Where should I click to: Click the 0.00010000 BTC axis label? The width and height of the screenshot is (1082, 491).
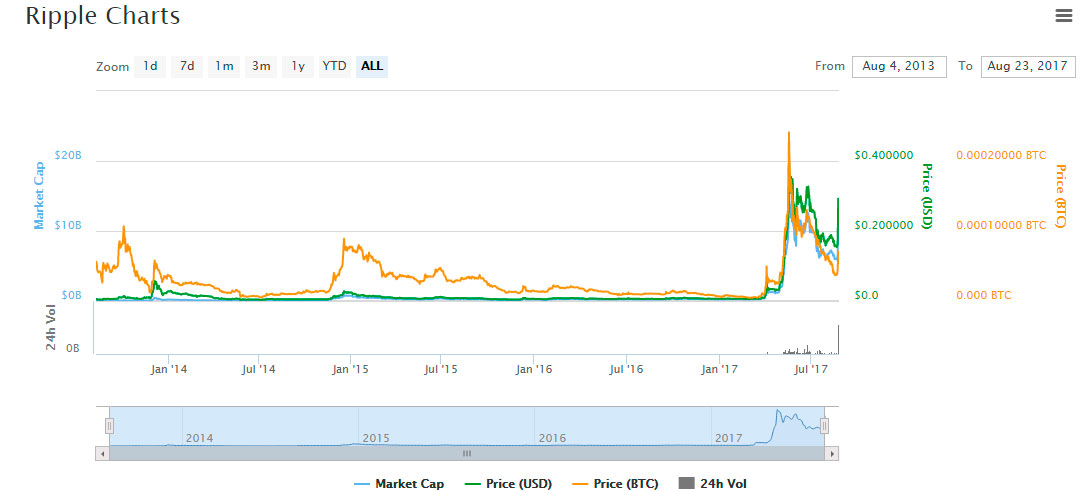click(1001, 226)
